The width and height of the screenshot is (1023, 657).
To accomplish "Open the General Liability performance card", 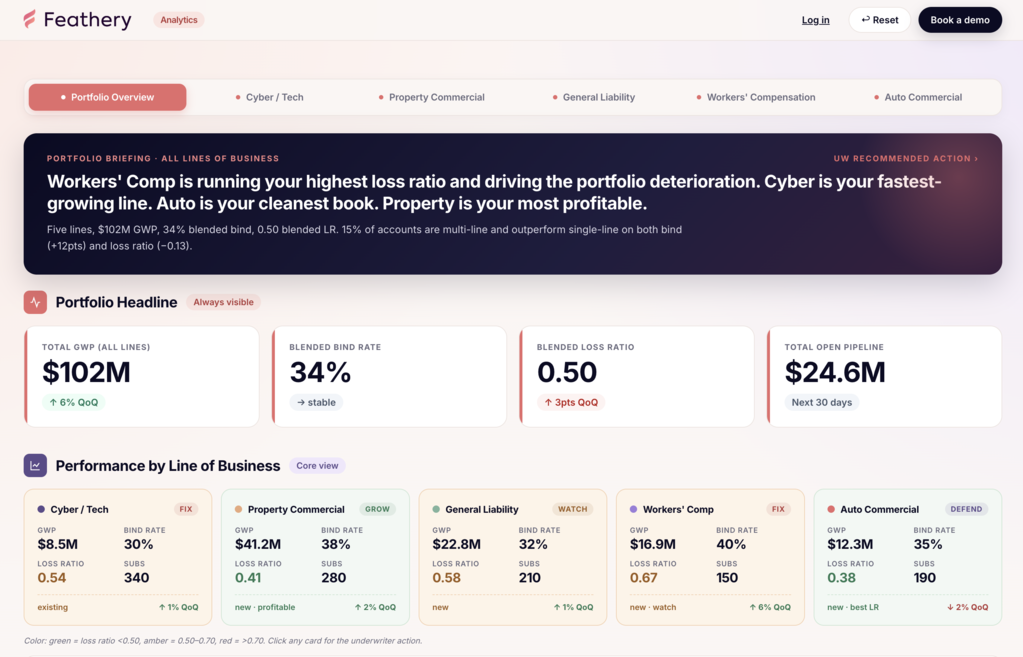I will click(x=513, y=558).
